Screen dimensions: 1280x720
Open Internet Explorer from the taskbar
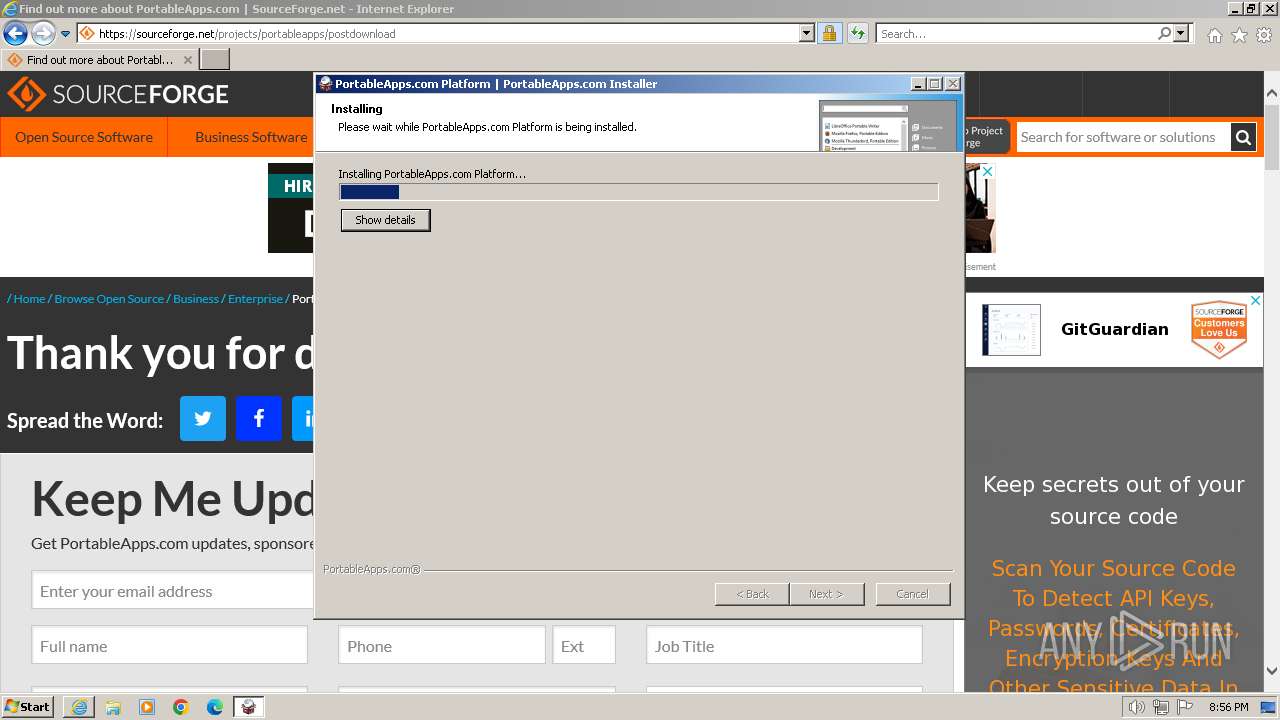click(79, 707)
